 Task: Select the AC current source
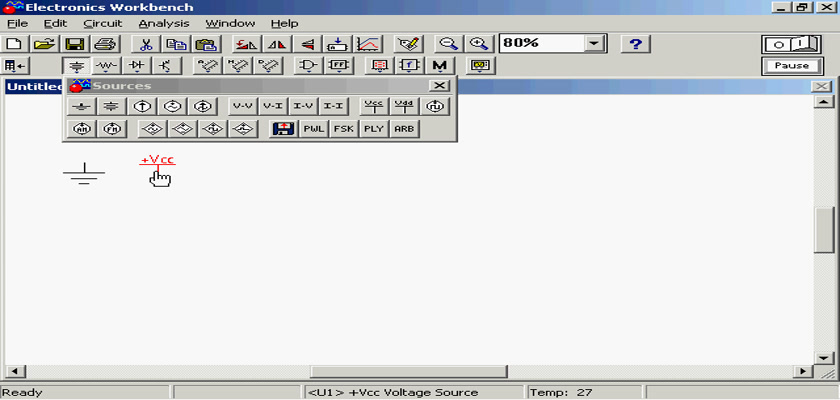(x=202, y=107)
